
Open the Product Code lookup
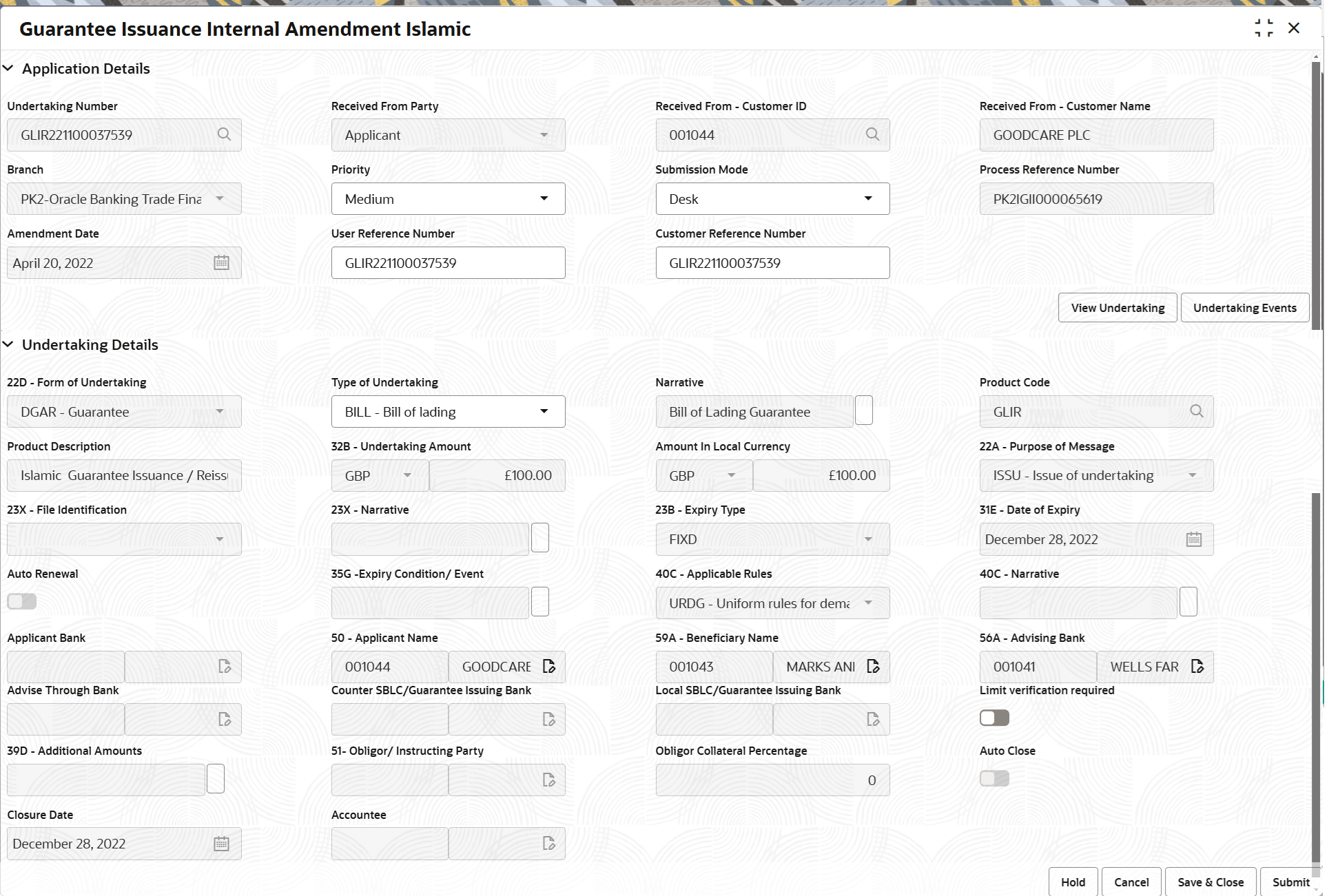click(x=1197, y=411)
